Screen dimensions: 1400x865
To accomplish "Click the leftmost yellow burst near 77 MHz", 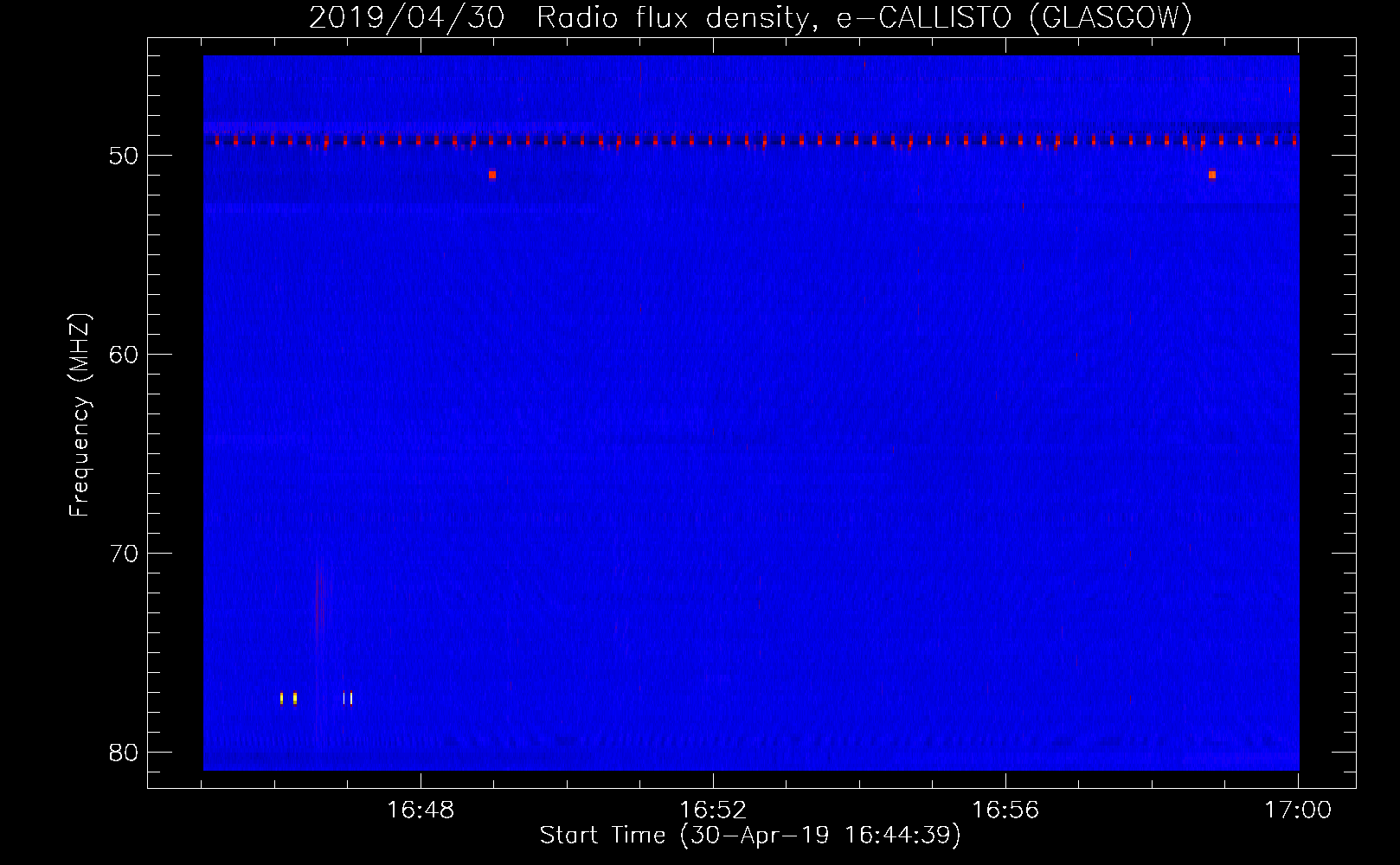I will [281, 698].
